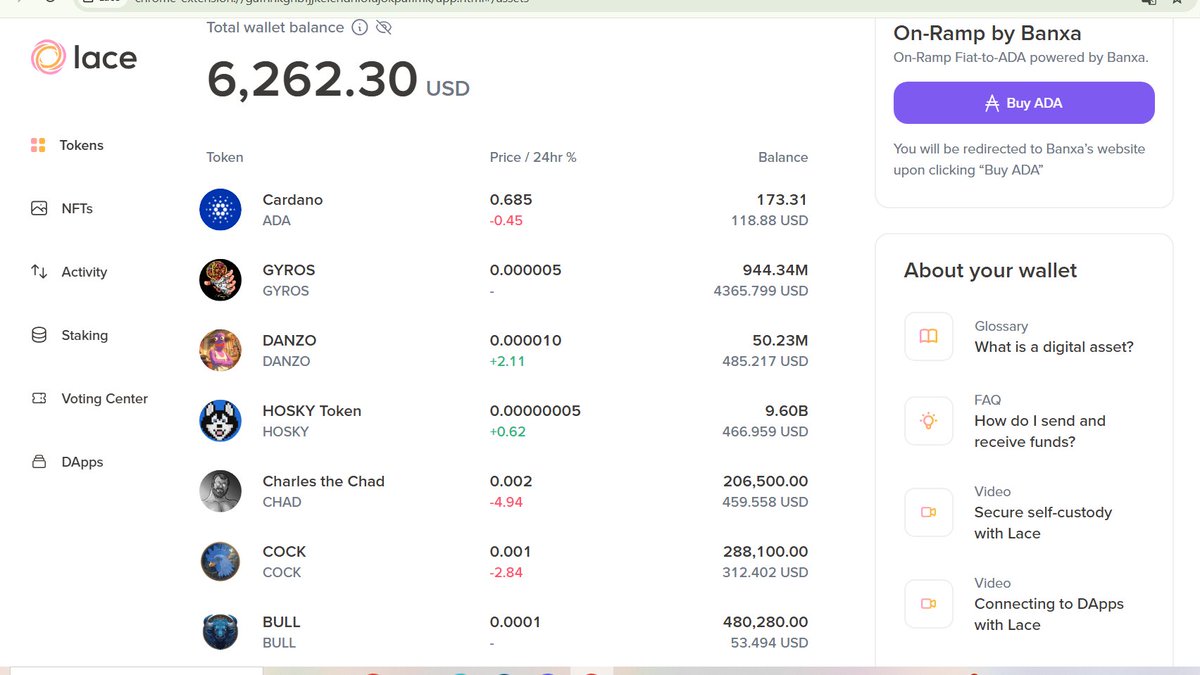Click the On-Ramp by Banxa heading
Screen dimensions: 1200x675
(987, 34)
